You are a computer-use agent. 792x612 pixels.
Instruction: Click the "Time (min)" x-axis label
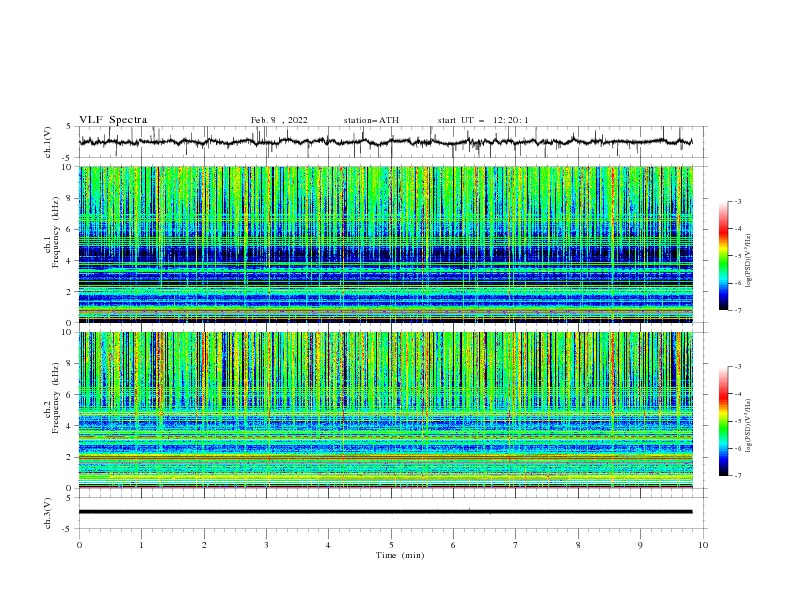(x=400, y=555)
